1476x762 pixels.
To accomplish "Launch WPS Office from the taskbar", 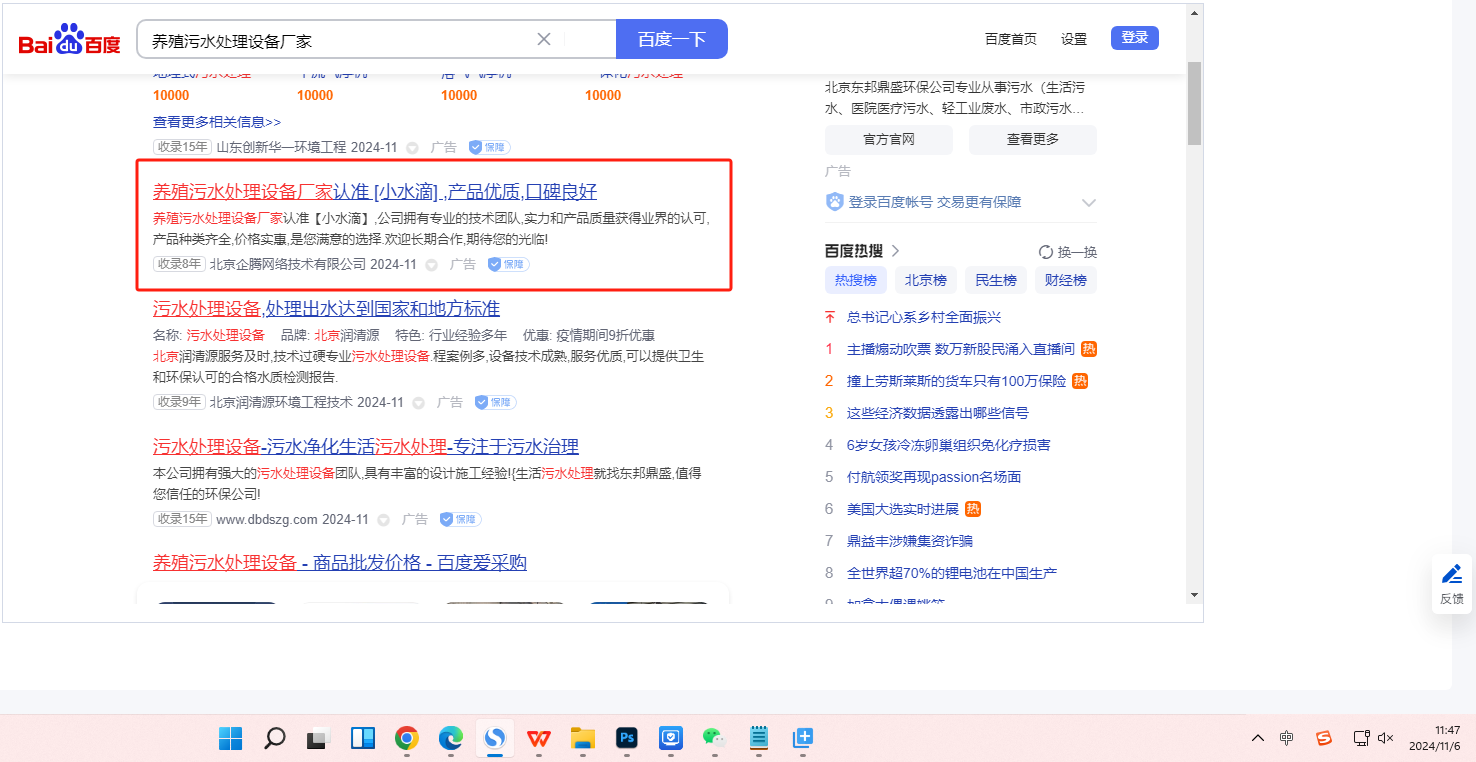I will 539,738.
